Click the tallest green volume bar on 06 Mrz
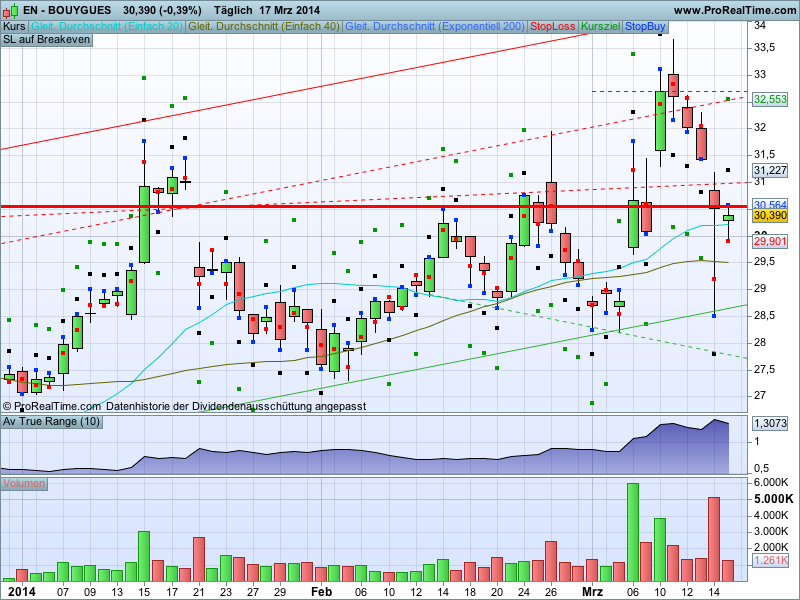This screenshot has width=800, height=600. click(x=633, y=532)
